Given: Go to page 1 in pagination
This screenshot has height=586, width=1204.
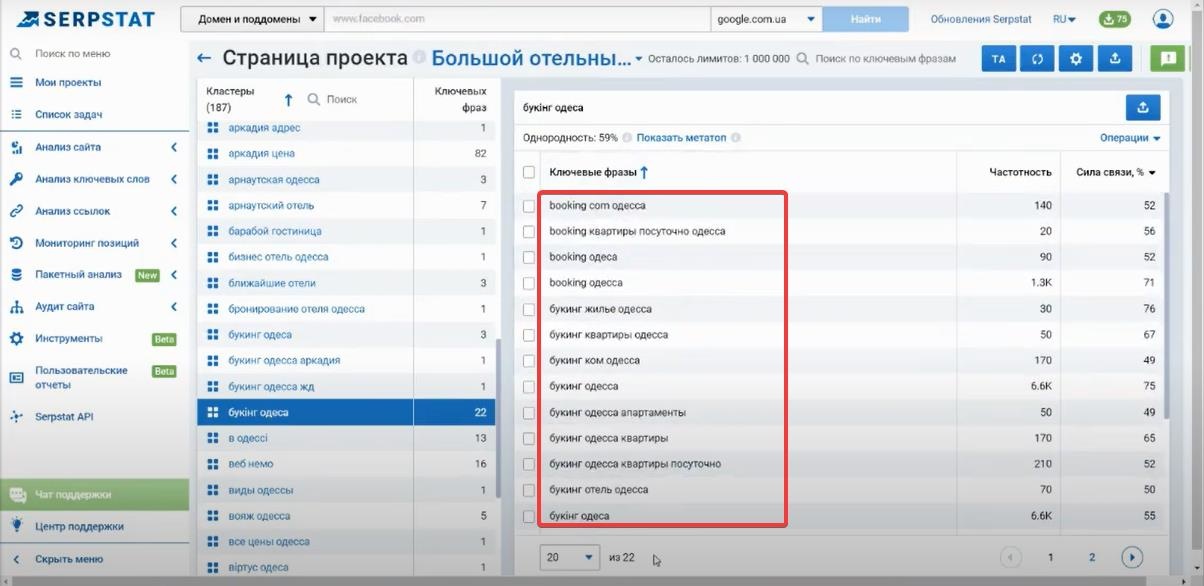Looking at the screenshot, I should (1050, 557).
